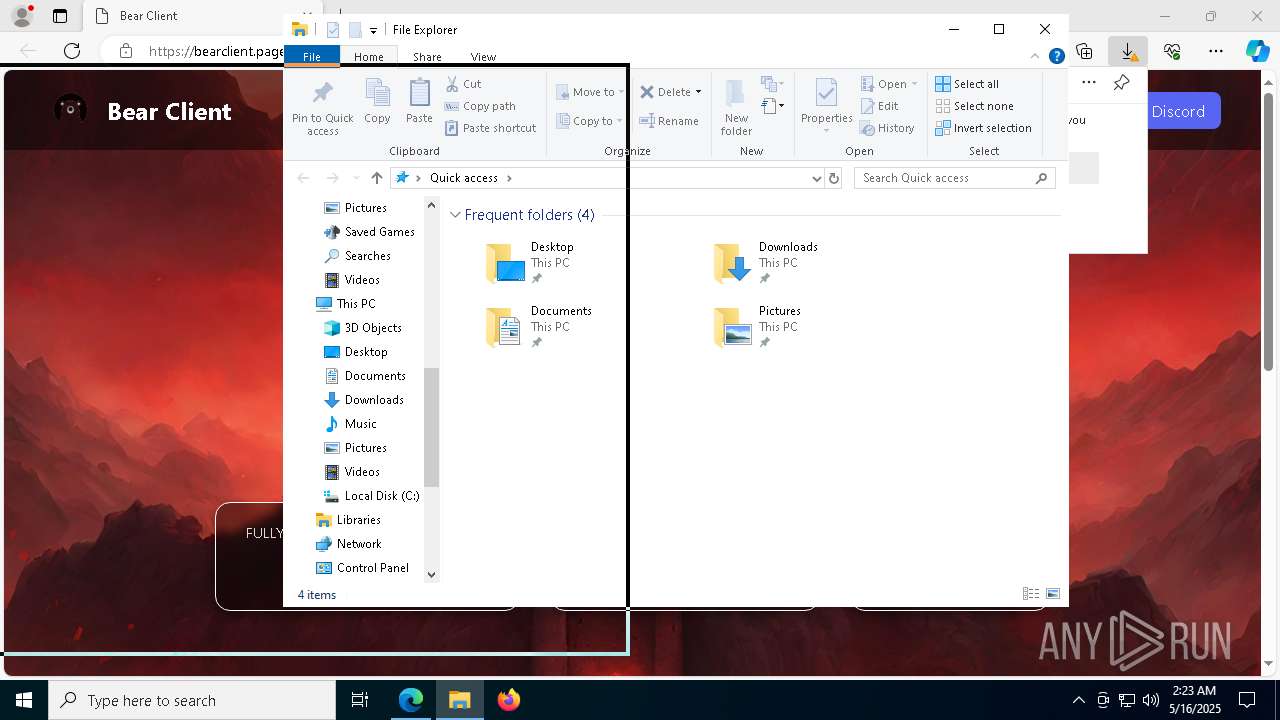The width and height of the screenshot is (1280, 720).
Task: Open File Explorer help icon
Action: pos(1056,57)
